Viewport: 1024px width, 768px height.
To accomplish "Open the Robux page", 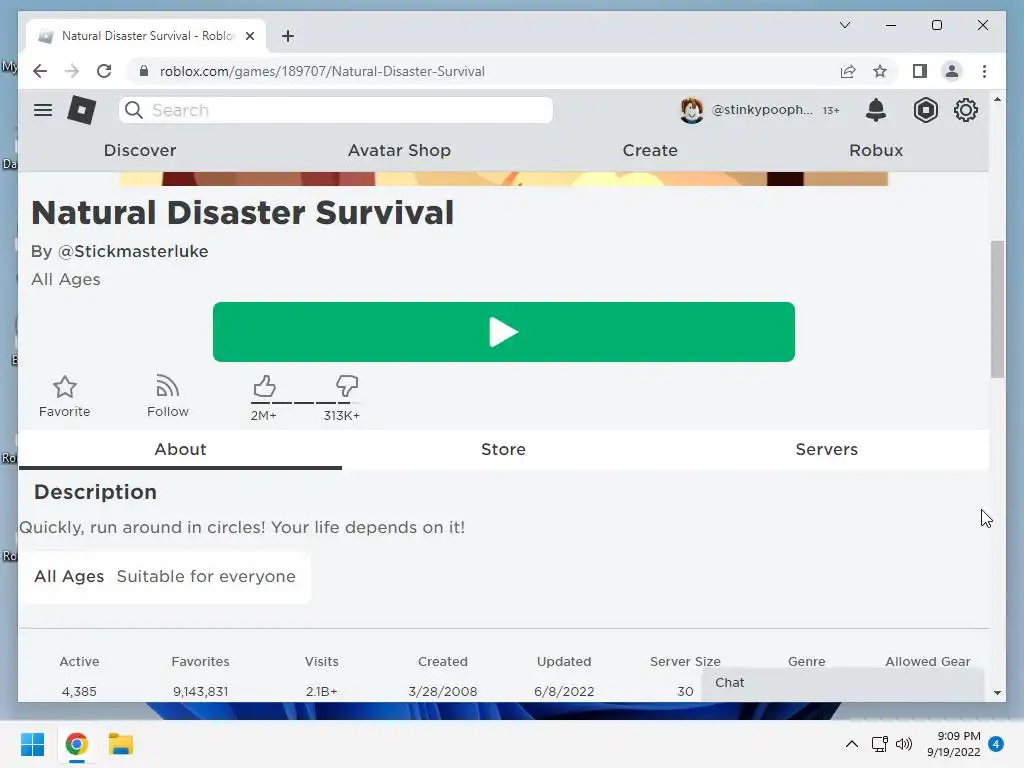I will (x=876, y=150).
